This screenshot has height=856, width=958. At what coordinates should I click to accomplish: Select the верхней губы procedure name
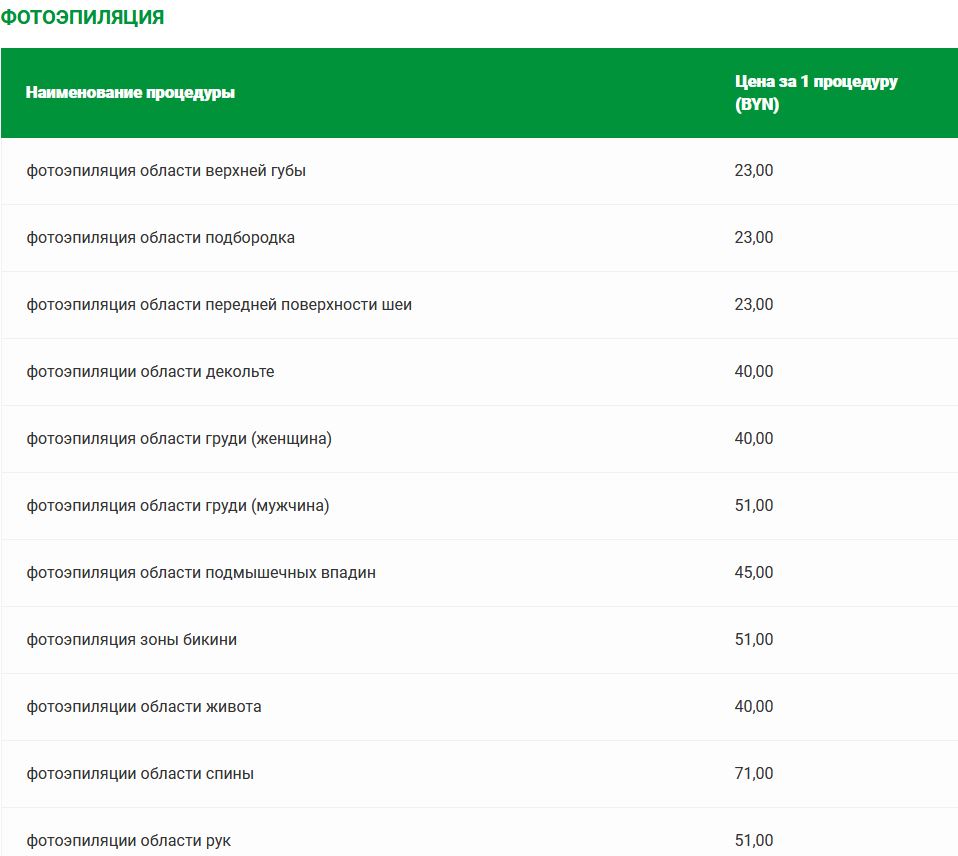point(166,171)
